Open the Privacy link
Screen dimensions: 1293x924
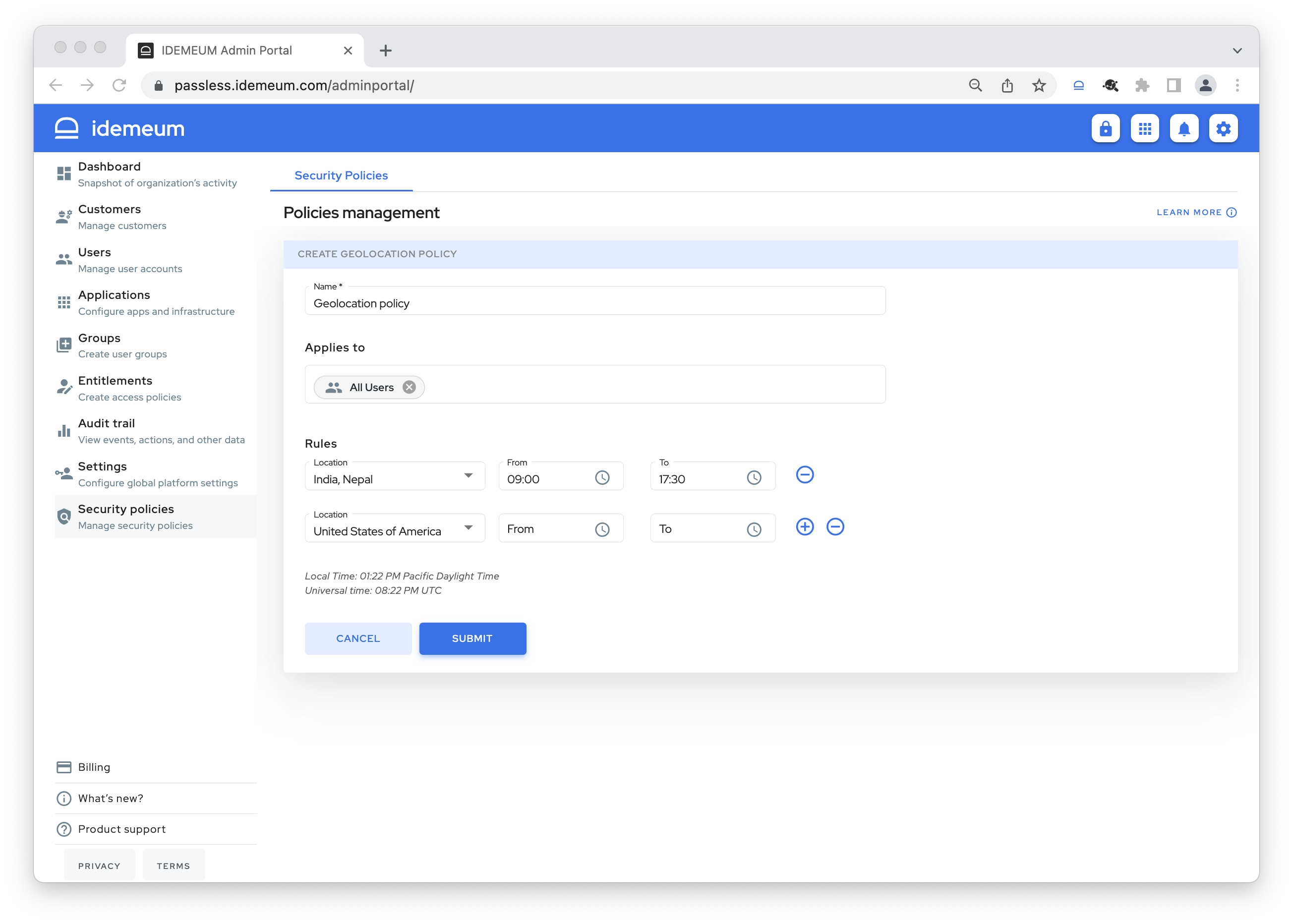[x=99, y=866]
